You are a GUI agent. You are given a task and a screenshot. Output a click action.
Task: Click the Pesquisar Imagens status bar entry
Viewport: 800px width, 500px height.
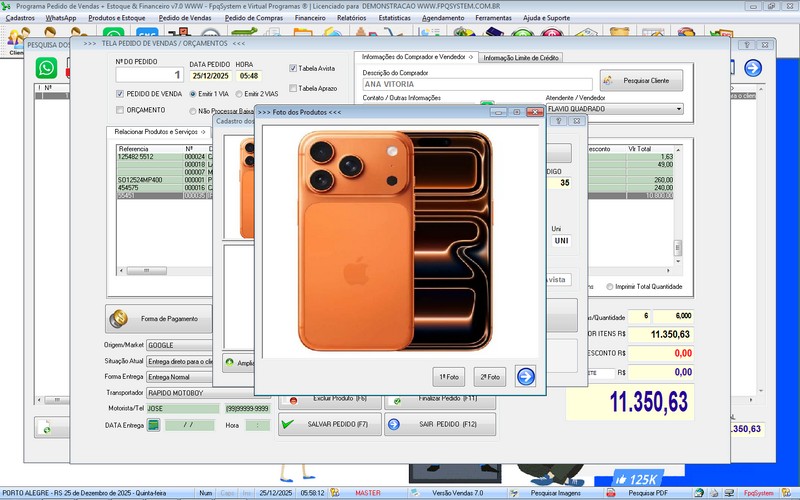pyautogui.click(x=556, y=493)
